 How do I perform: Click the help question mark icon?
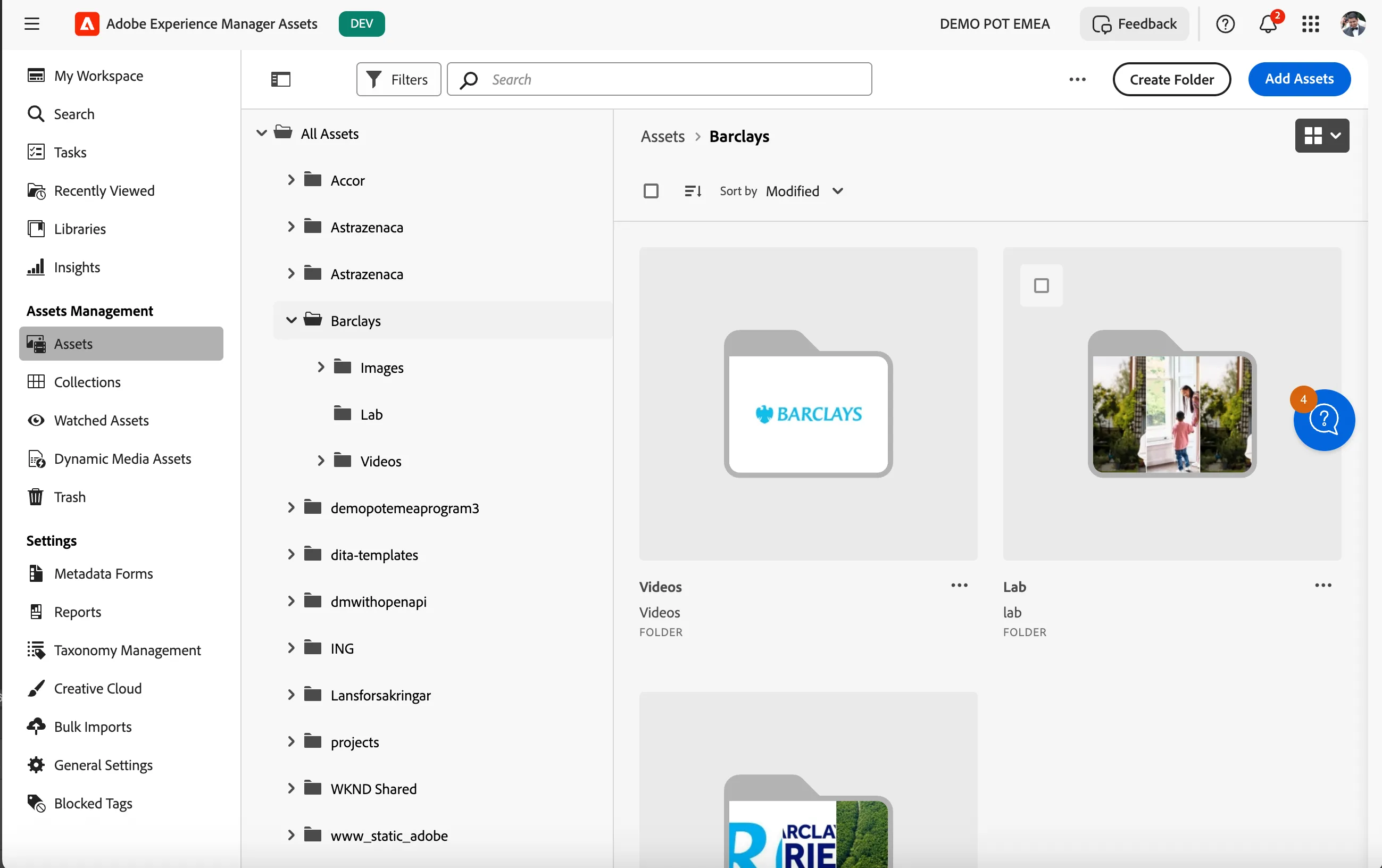pos(1225,23)
